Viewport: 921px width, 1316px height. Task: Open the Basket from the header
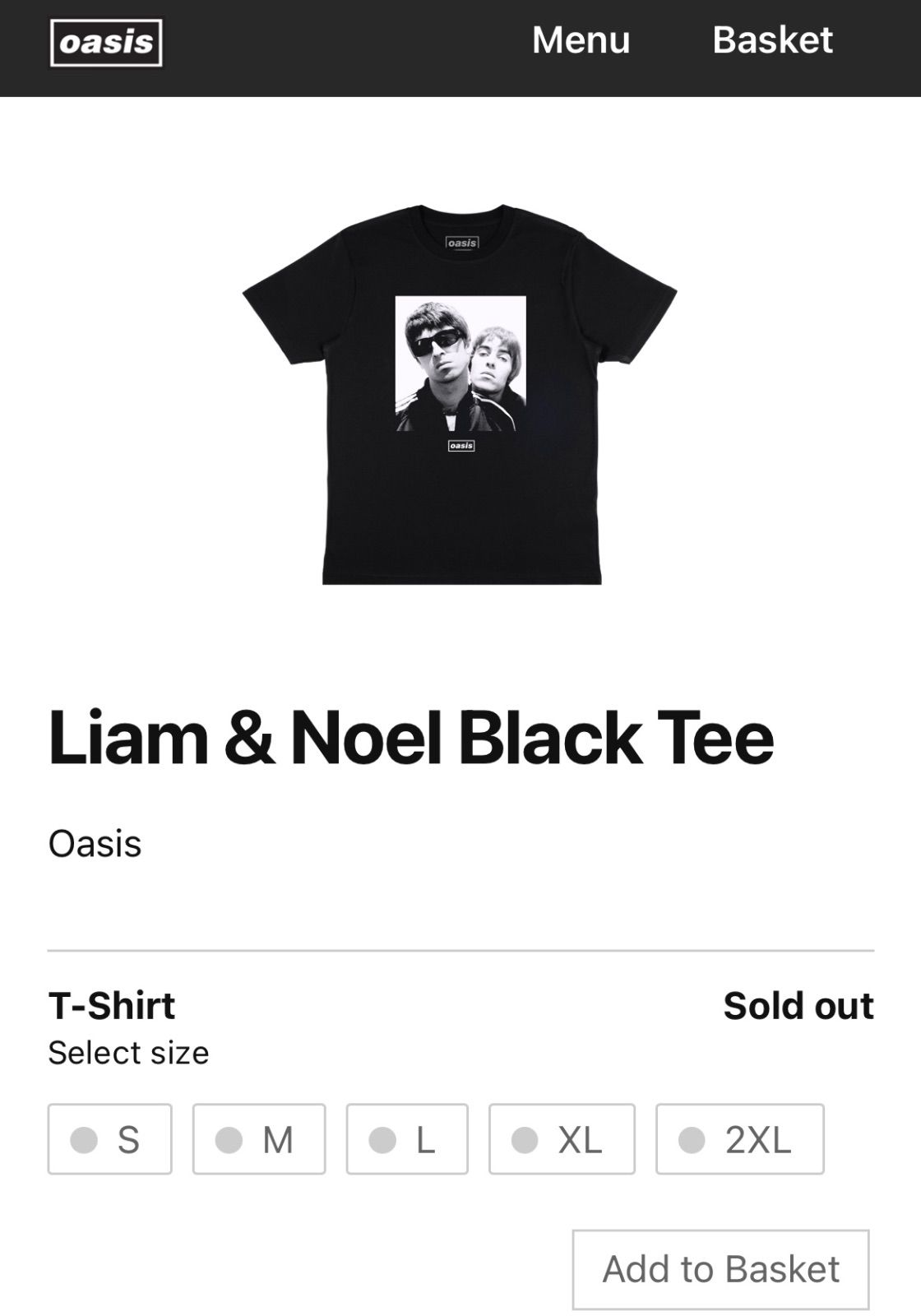[772, 39]
